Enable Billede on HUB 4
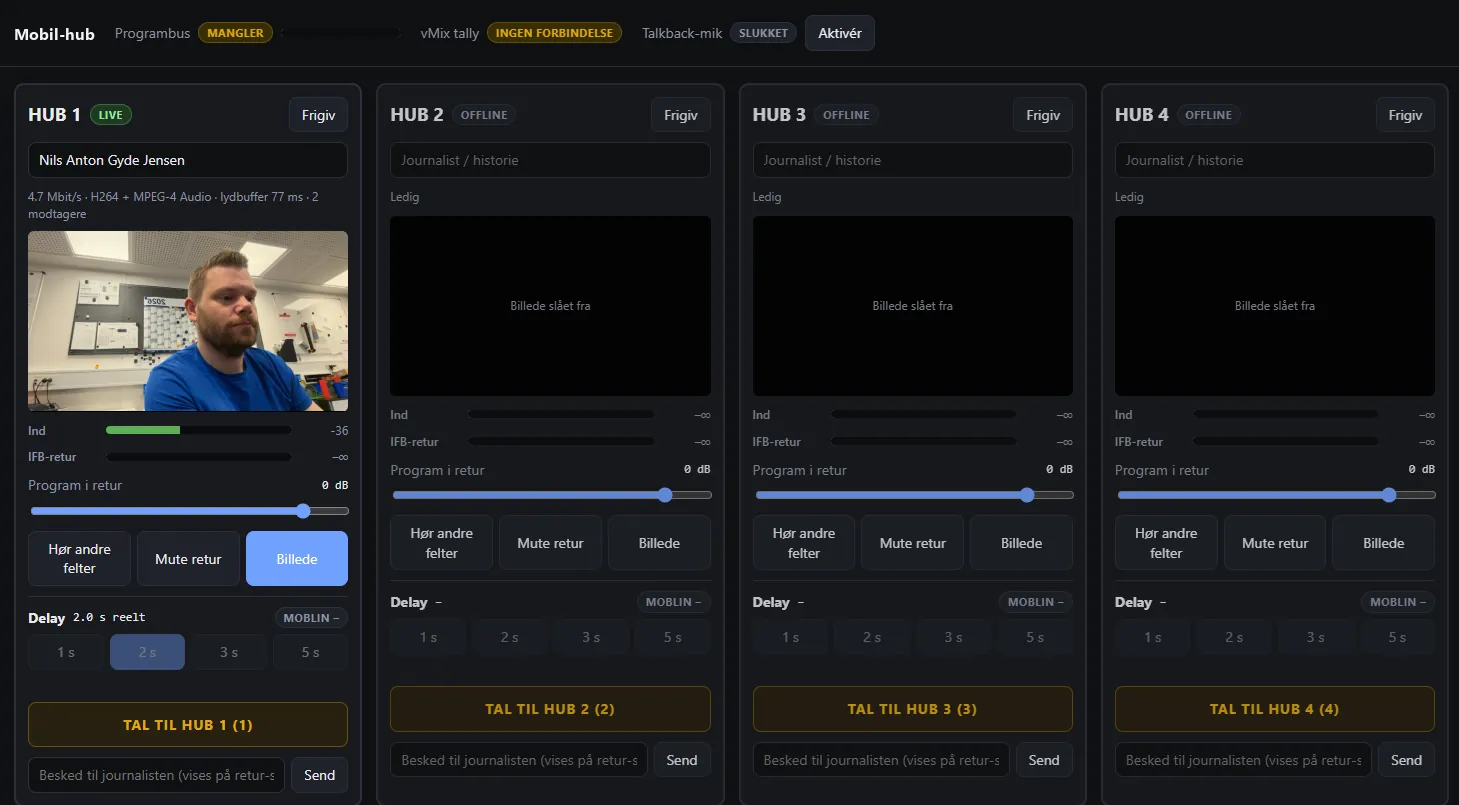The width and height of the screenshot is (1459, 805). point(1384,543)
